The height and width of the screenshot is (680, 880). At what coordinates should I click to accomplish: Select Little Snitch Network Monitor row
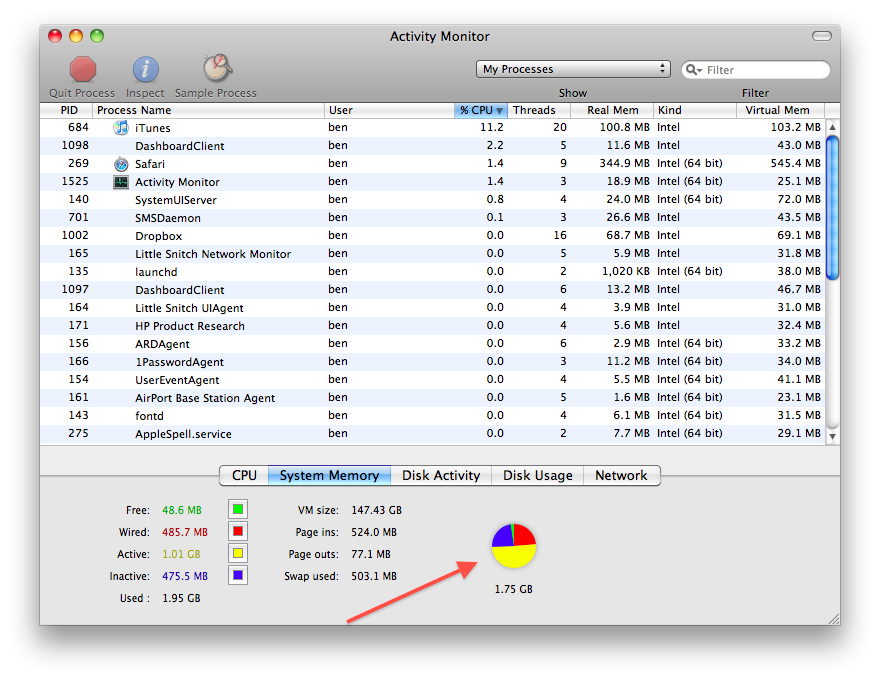(x=433, y=254)
